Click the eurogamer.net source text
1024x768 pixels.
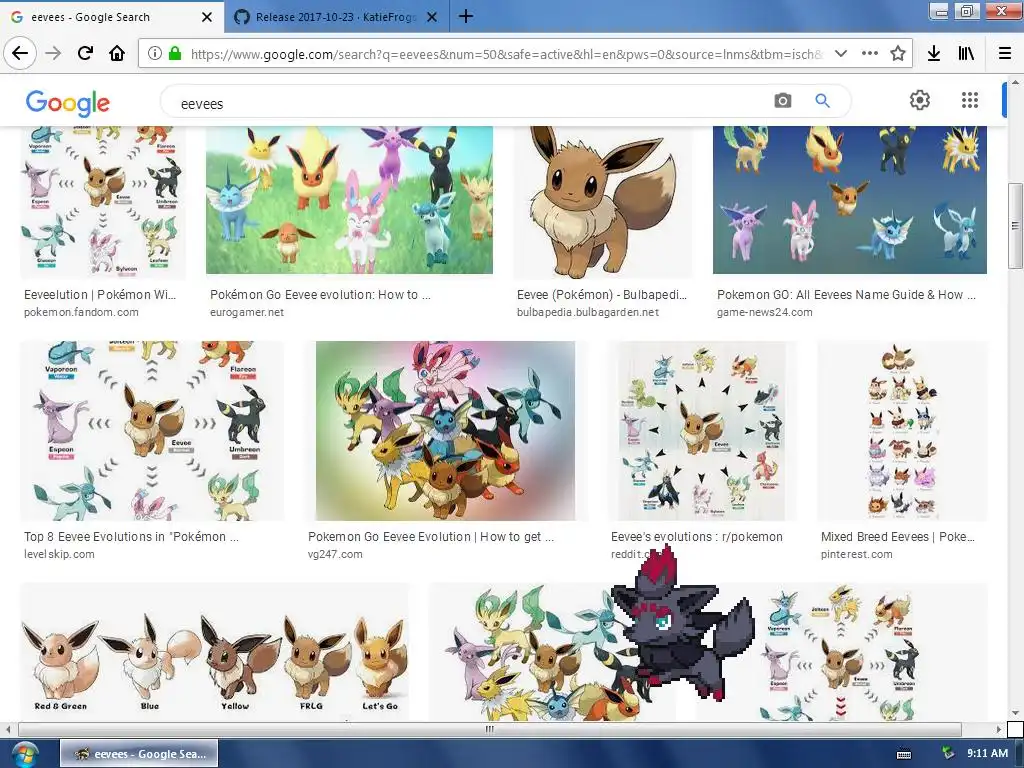pos(247,312)
